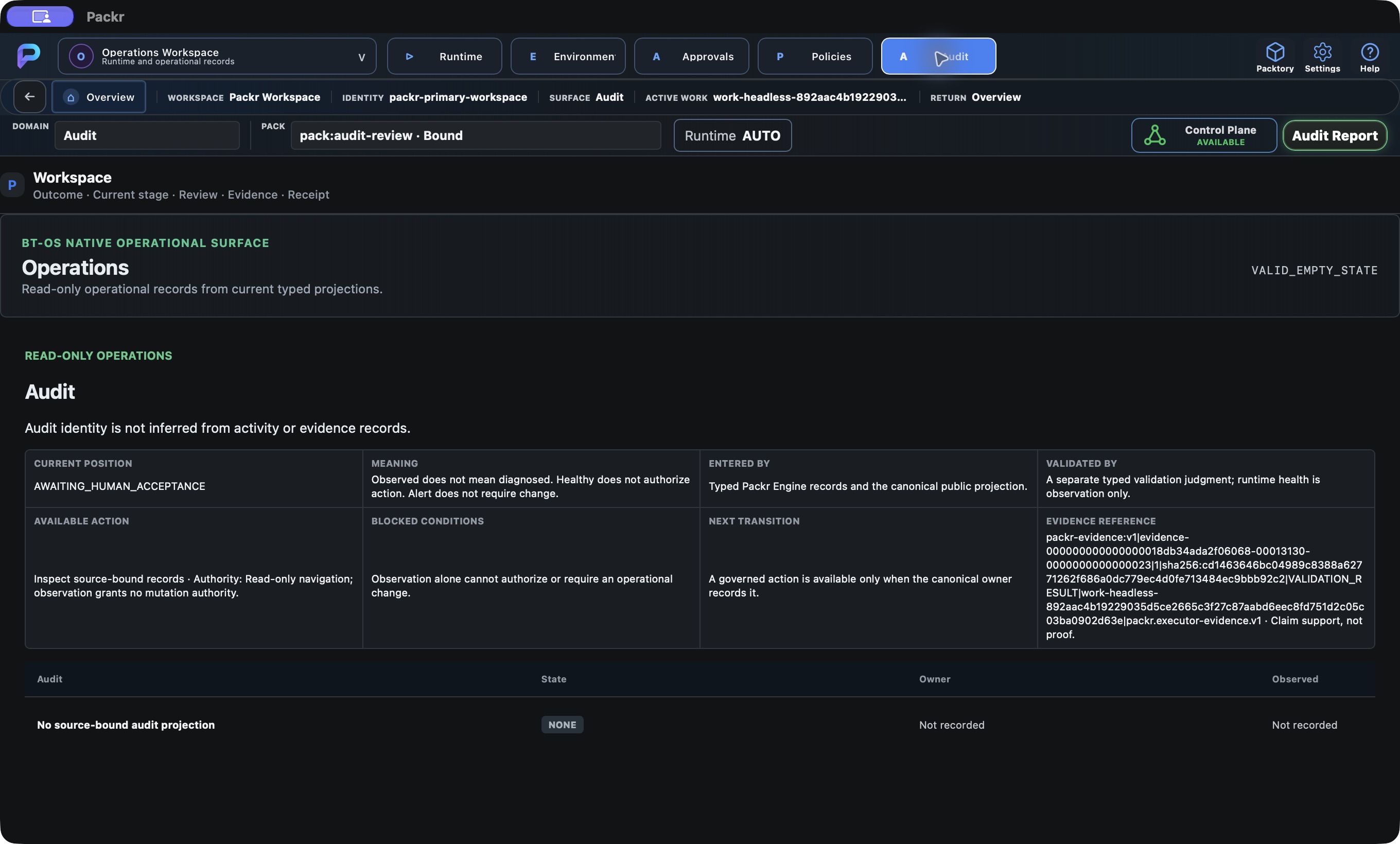This screenshot has width=1400, height=844.
Task: Click the Audit column header
Action: pyautogui.click(x=49, y=679)
